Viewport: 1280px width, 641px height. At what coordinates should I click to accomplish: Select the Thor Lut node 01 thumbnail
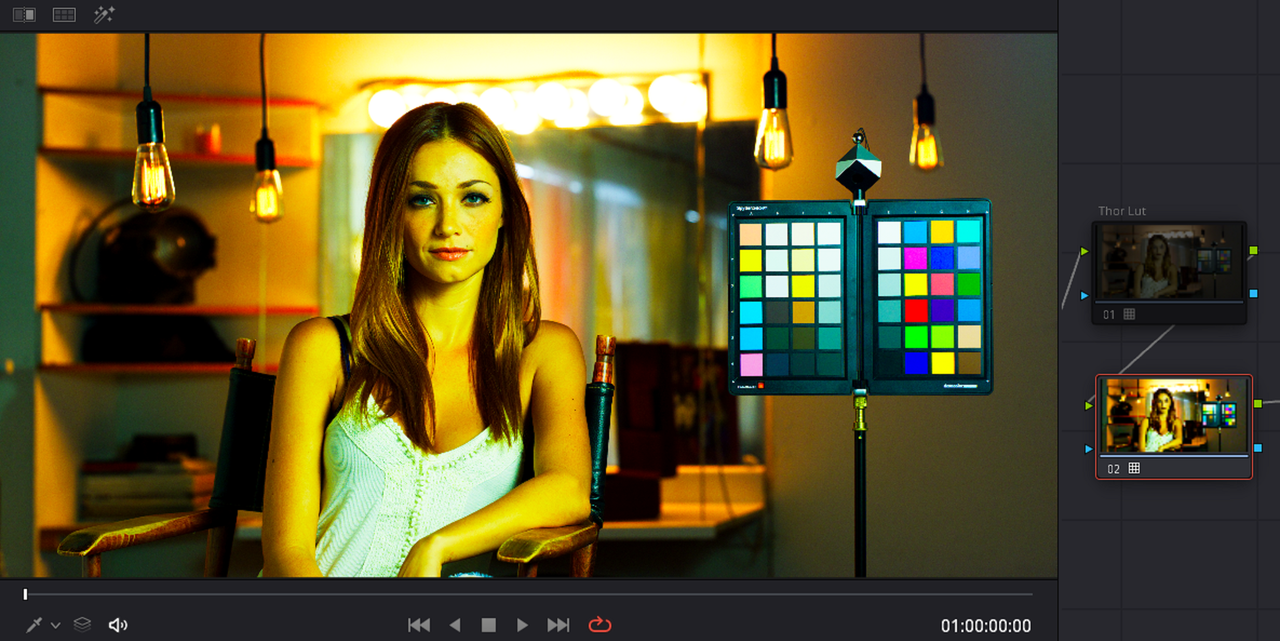pos(1169,262)
